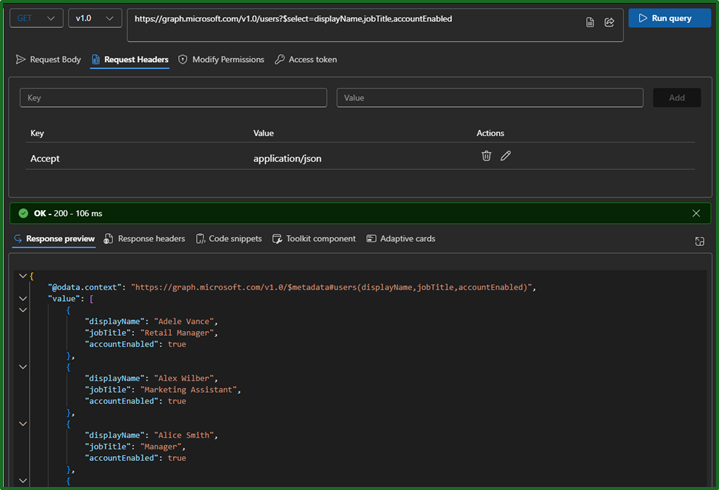Open the GET method dropdown
Screen dimensions: 719x490
[x=36, y=18]
